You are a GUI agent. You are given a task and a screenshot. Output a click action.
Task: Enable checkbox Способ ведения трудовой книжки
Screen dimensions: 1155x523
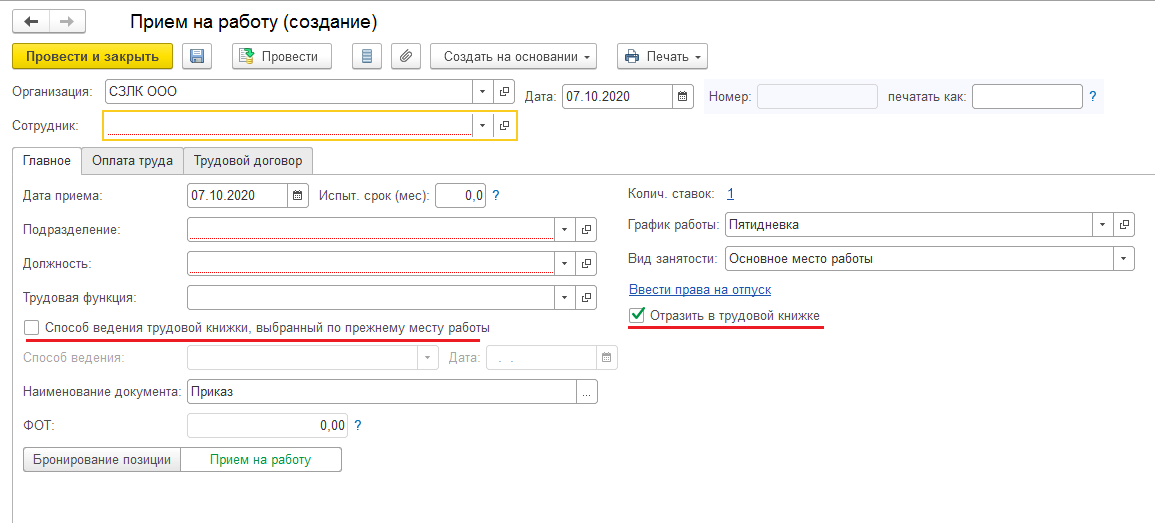pos(32,328)
